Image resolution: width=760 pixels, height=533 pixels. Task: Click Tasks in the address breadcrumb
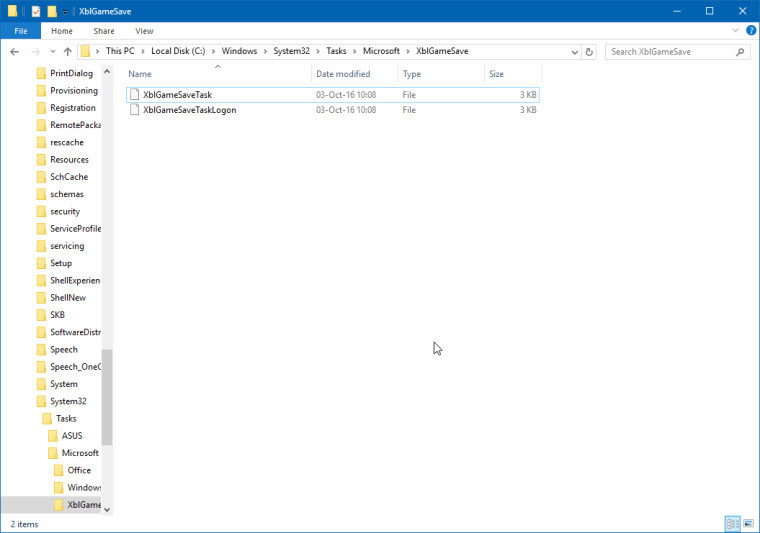[x=336, y=51]
